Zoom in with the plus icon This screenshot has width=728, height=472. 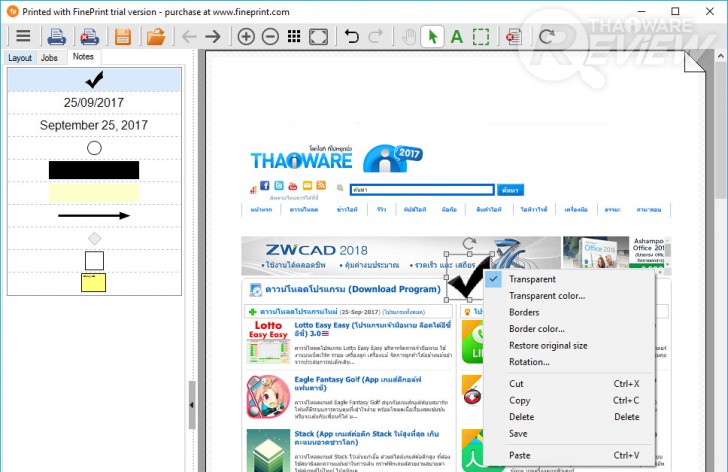246,36
